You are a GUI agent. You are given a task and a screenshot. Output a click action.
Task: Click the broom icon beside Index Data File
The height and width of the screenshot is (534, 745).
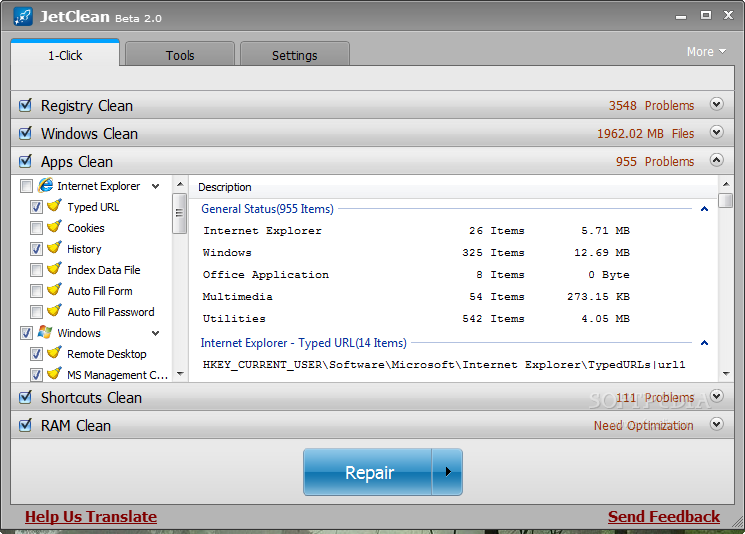(55, 269)
